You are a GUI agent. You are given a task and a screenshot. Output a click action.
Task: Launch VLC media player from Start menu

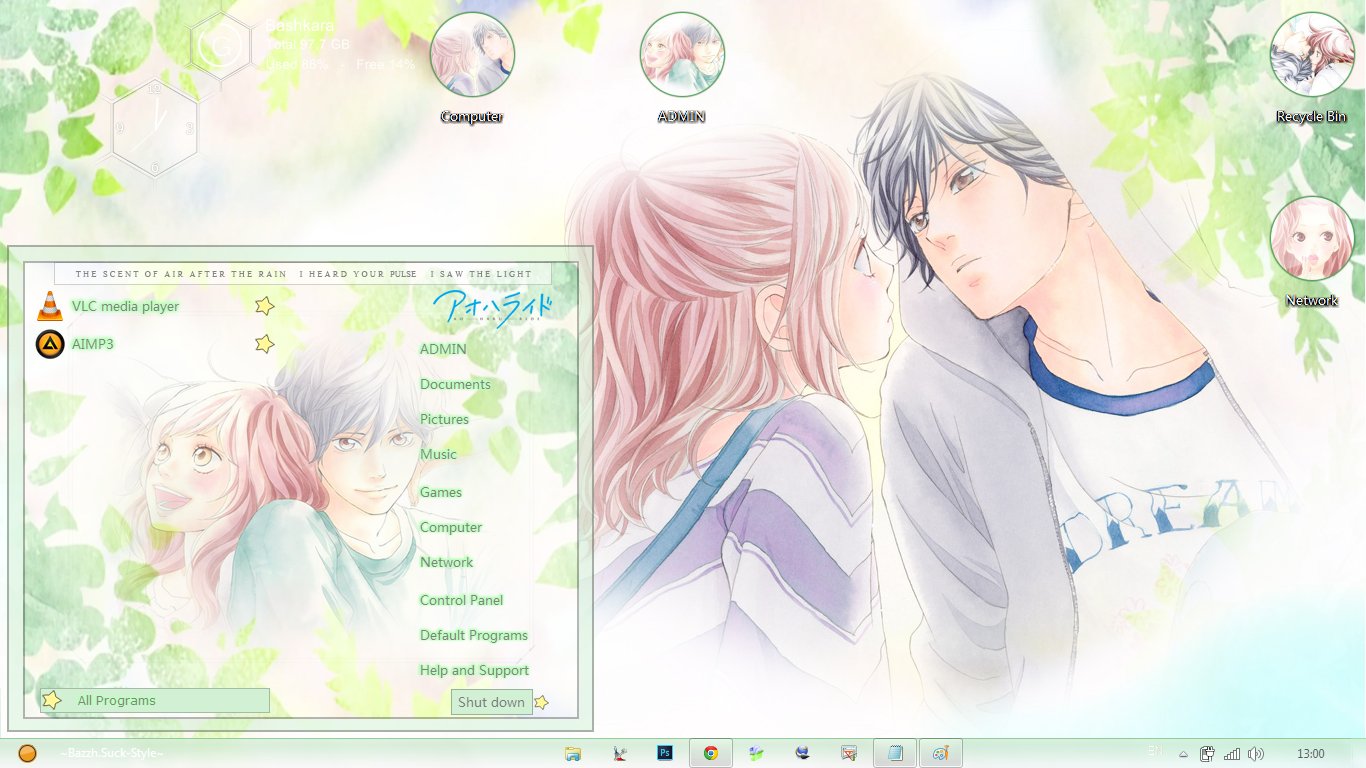[125, 306]
